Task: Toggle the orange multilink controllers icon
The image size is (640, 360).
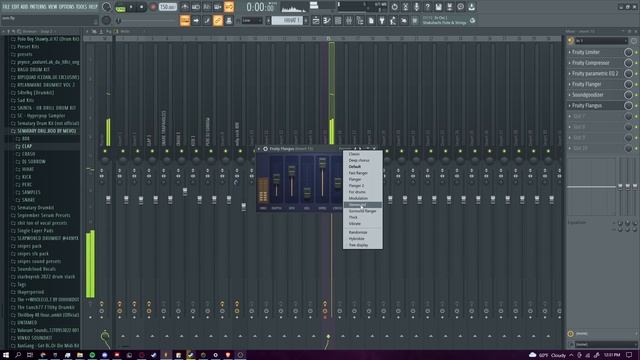Action: (x=218, y=20)
